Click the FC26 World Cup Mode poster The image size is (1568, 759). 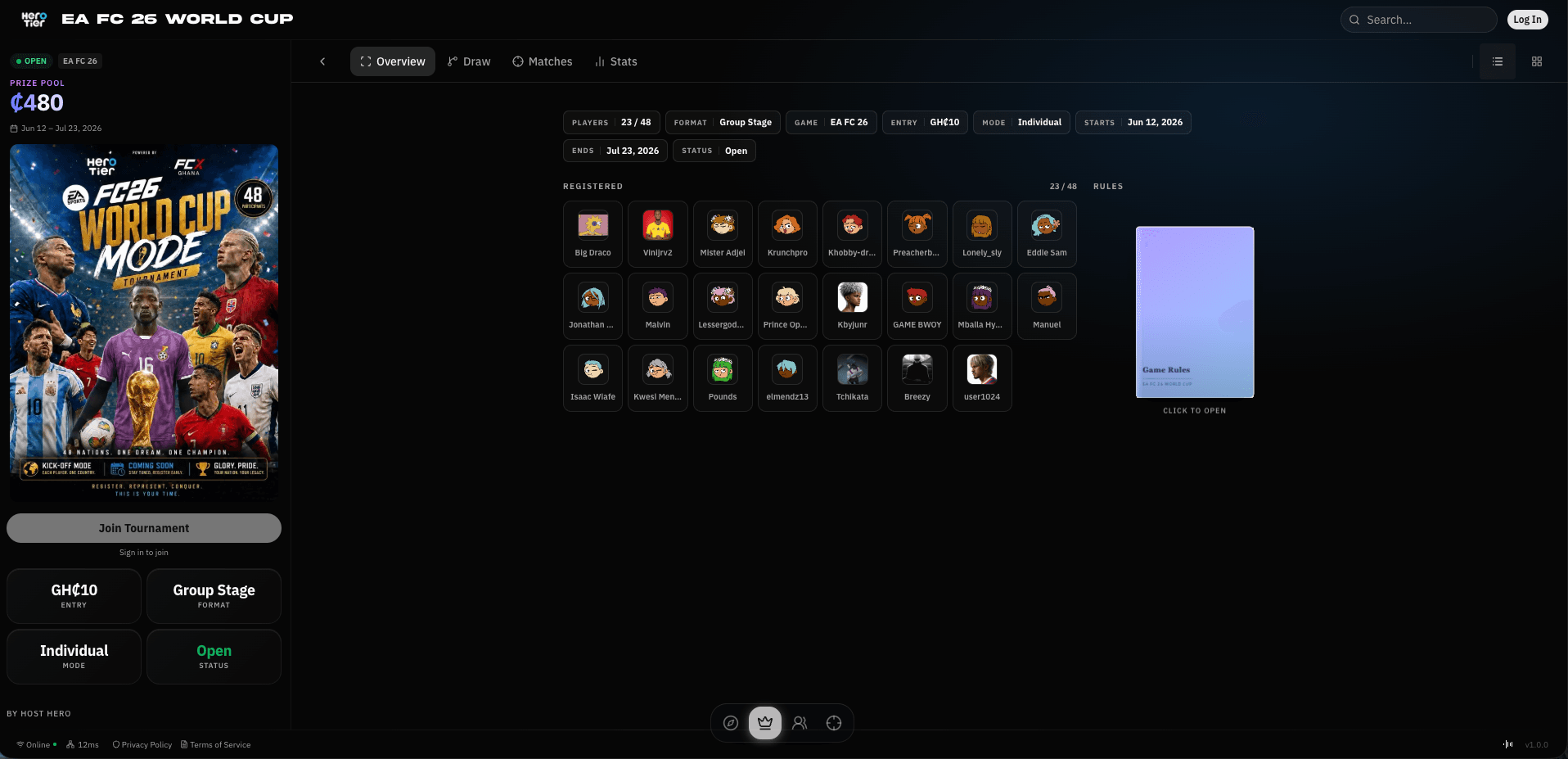tap(144, 323)
